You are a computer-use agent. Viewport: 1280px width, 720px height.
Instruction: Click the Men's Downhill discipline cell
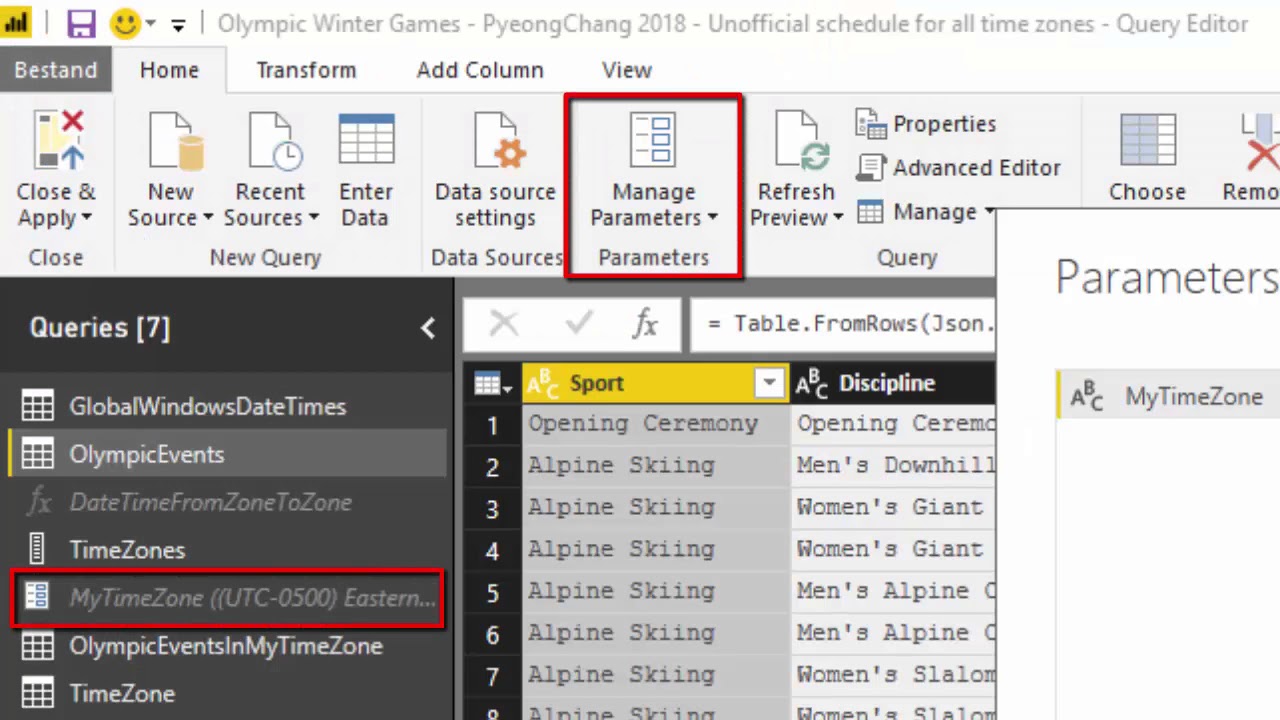tap(893, 466)
